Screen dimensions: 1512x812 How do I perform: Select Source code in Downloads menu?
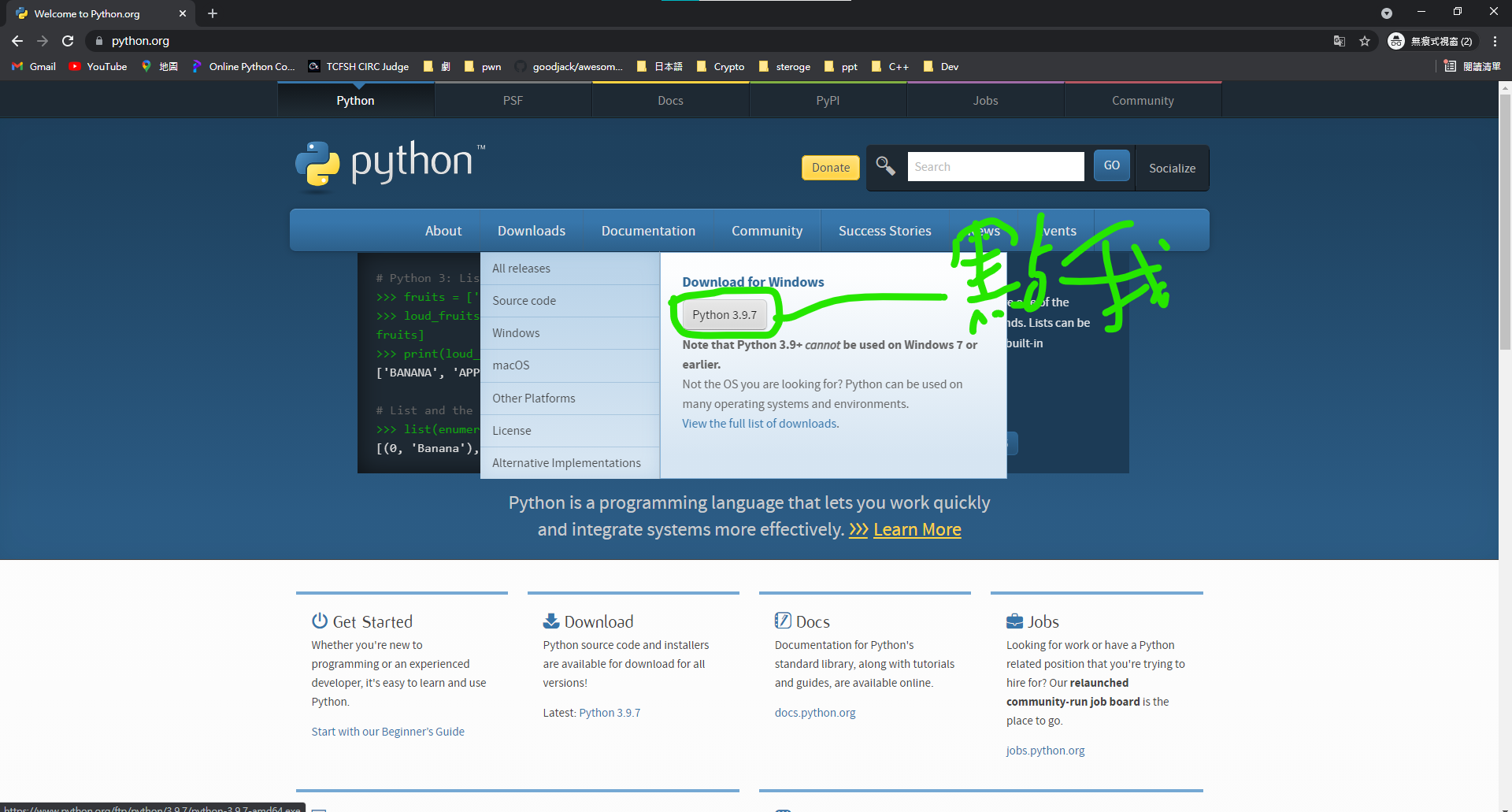click(x=570, y=301)
